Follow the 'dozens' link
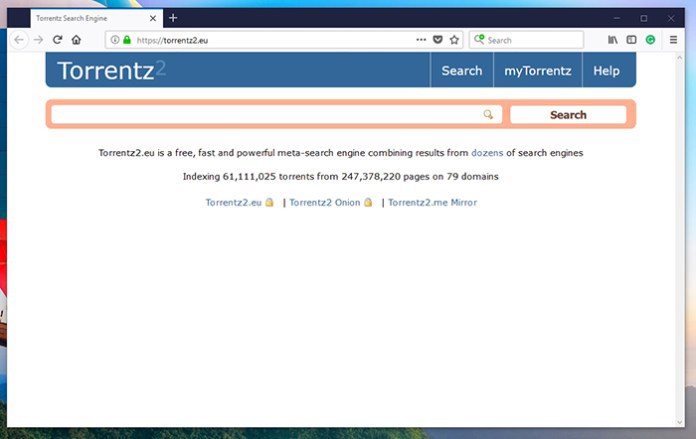This screenshot has height=439, width=696. (x=487, y=153)
